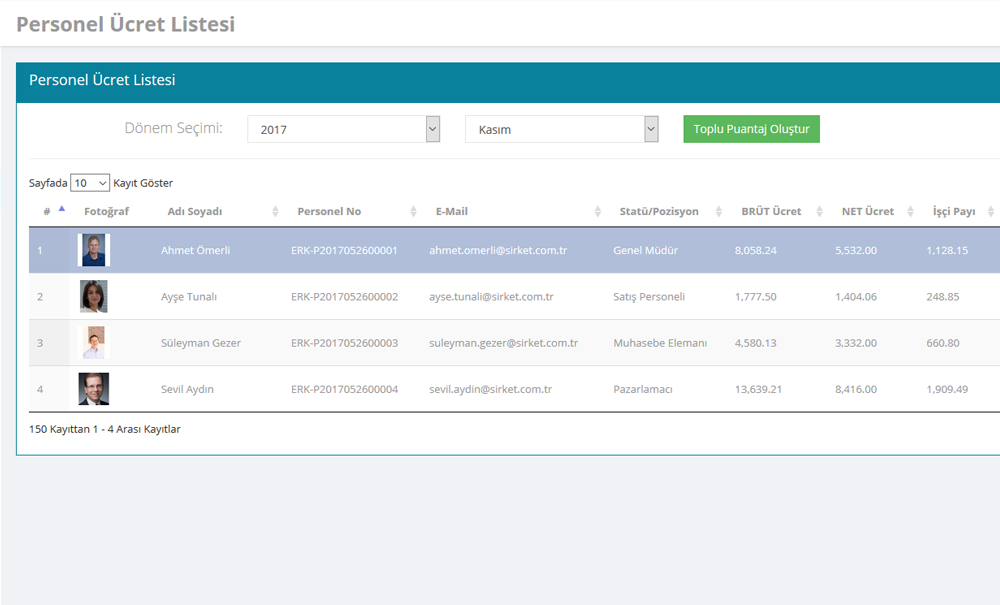Open the year dropdown showing 2017
Viewport: 1000px width, 605px height.
coord(343,129)
